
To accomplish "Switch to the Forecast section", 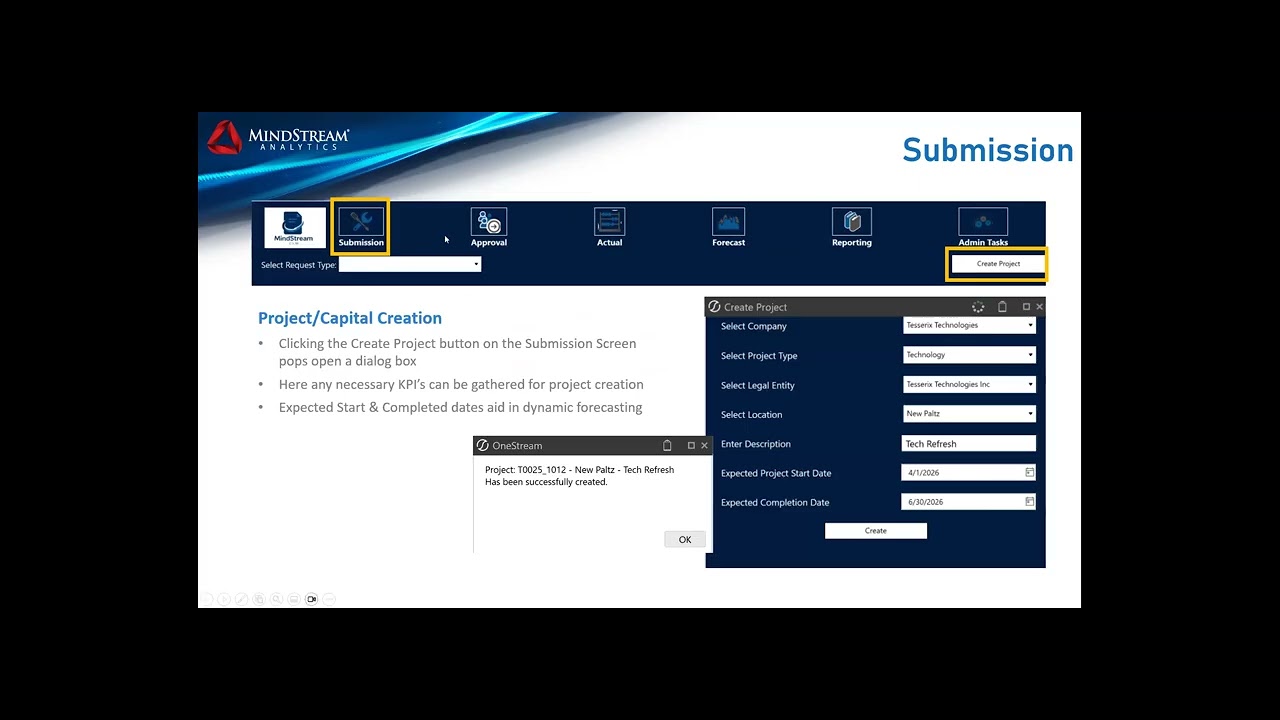I will [729, 228].
